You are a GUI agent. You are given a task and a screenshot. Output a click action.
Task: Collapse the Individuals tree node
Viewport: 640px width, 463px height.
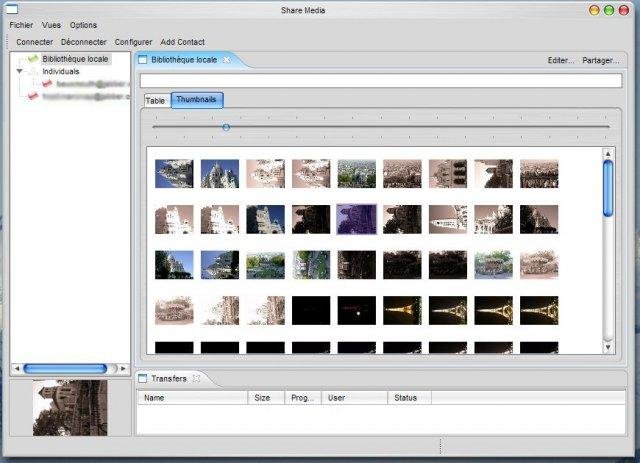pos(19,71)
